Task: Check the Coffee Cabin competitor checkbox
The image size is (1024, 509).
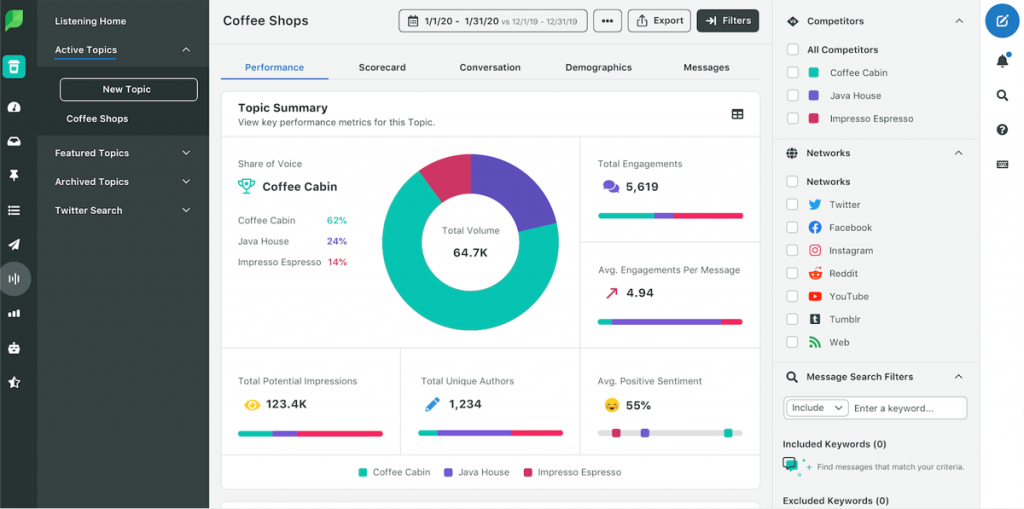Action: click(x=793, y=73)
